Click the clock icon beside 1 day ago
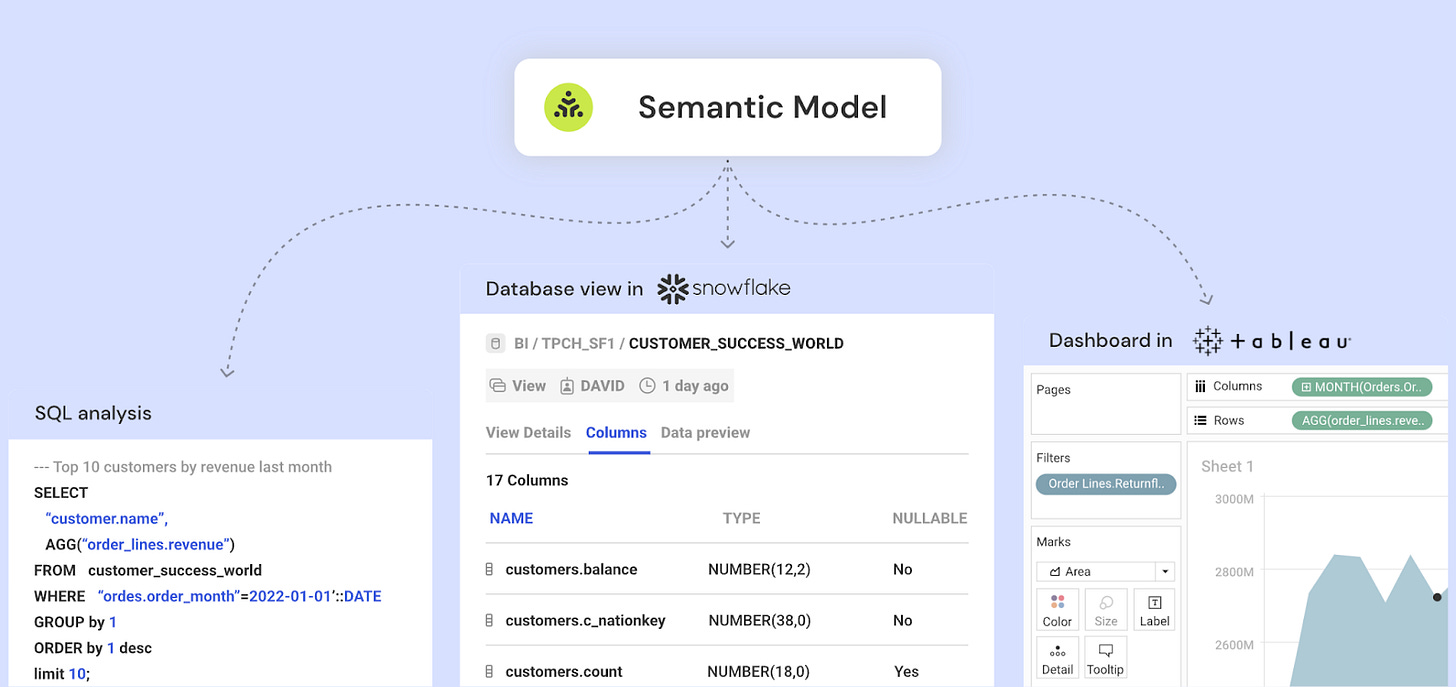The height and width of the screenshot is (687, 1456). coord(647,386)
